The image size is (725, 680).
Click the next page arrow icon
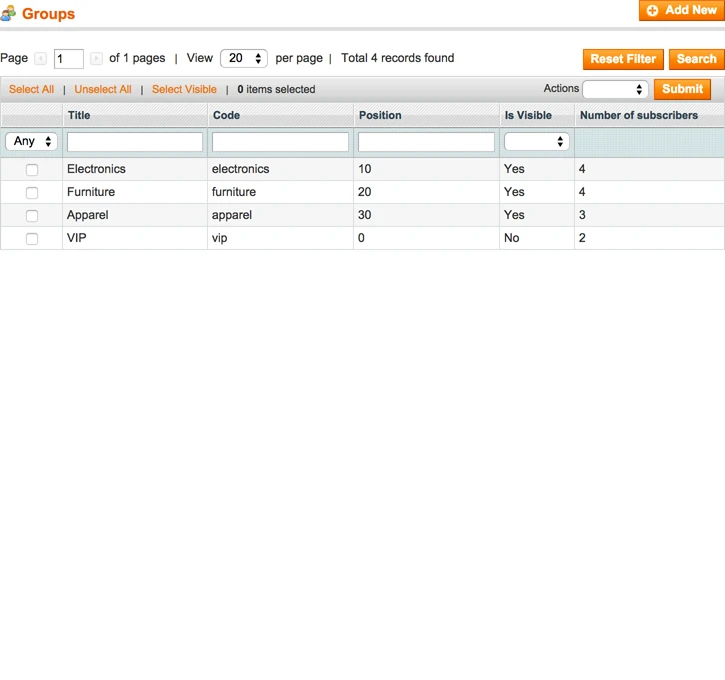pos(96,59)
